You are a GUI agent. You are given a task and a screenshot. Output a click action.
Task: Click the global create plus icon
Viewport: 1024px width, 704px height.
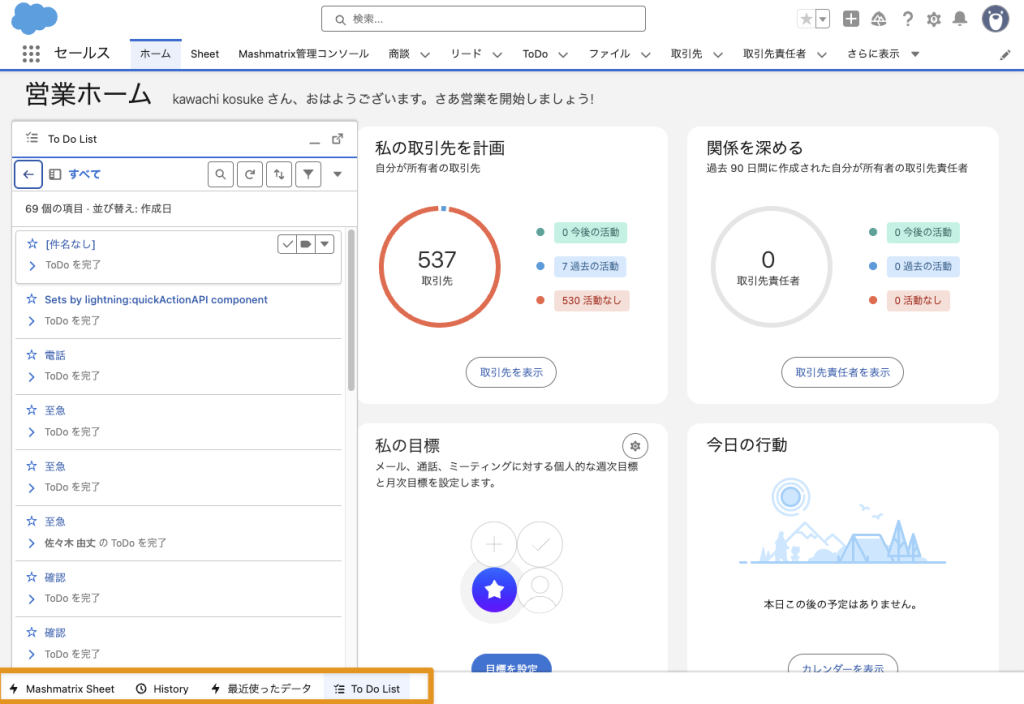click(x=851, y=19)
